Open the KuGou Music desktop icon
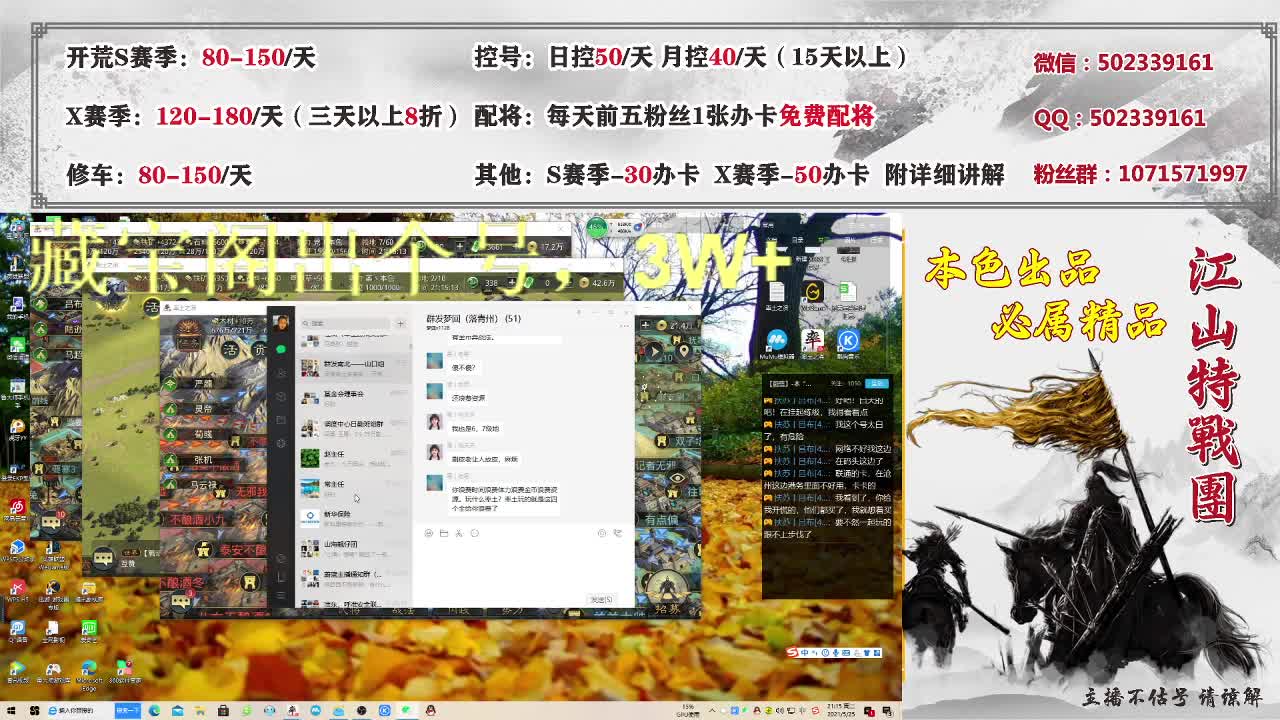Screen dimensions: 1280x720 click(x=849, y=340)
